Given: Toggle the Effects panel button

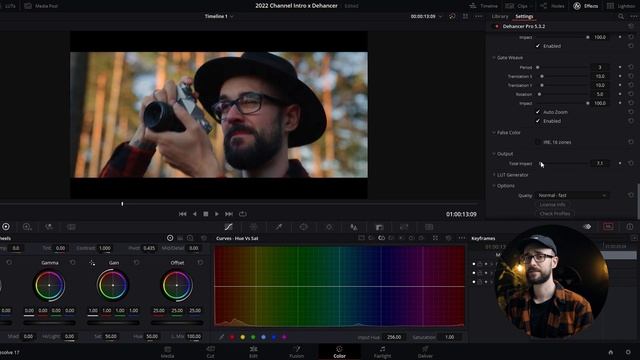Looking at the screenshot, I should tap(586, 6).
